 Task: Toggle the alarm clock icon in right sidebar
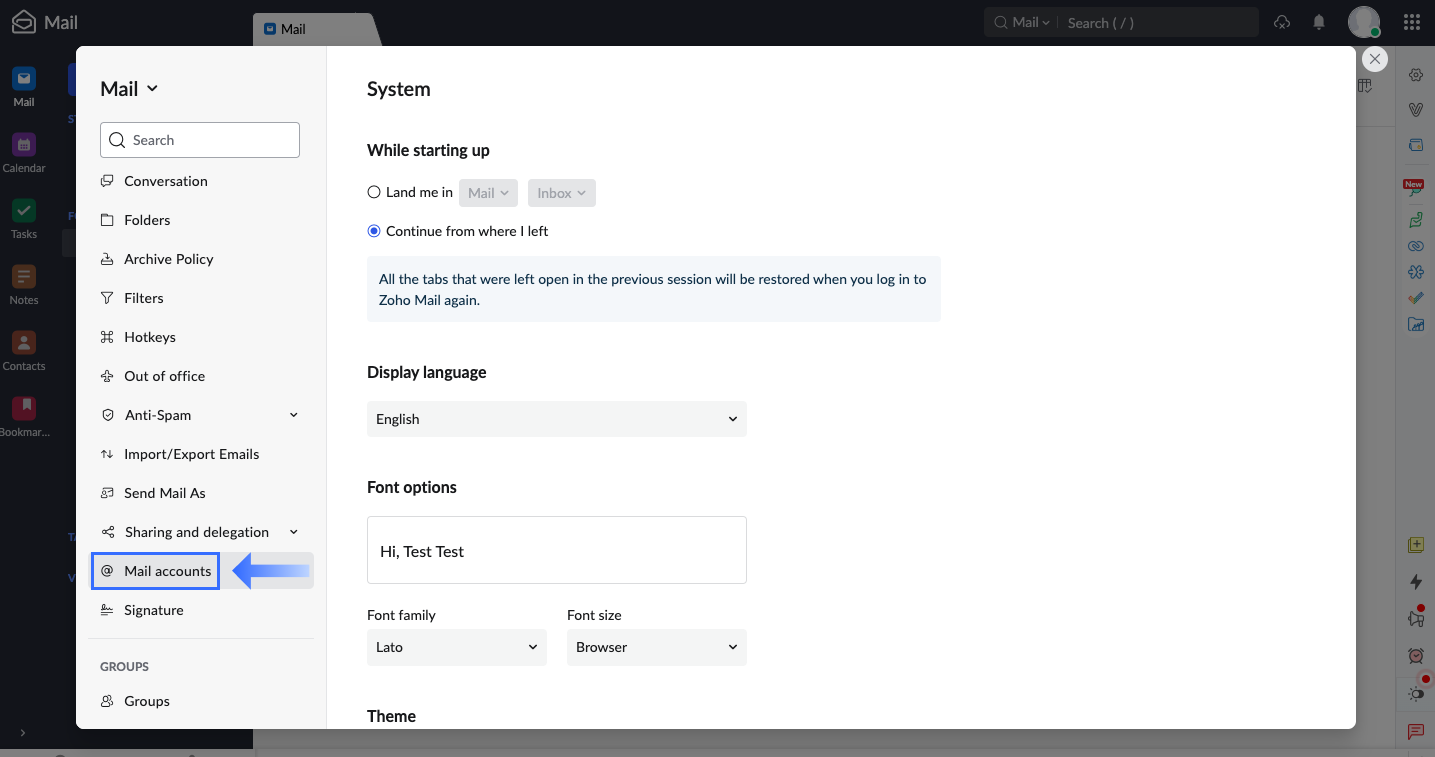pos(1415,655)
